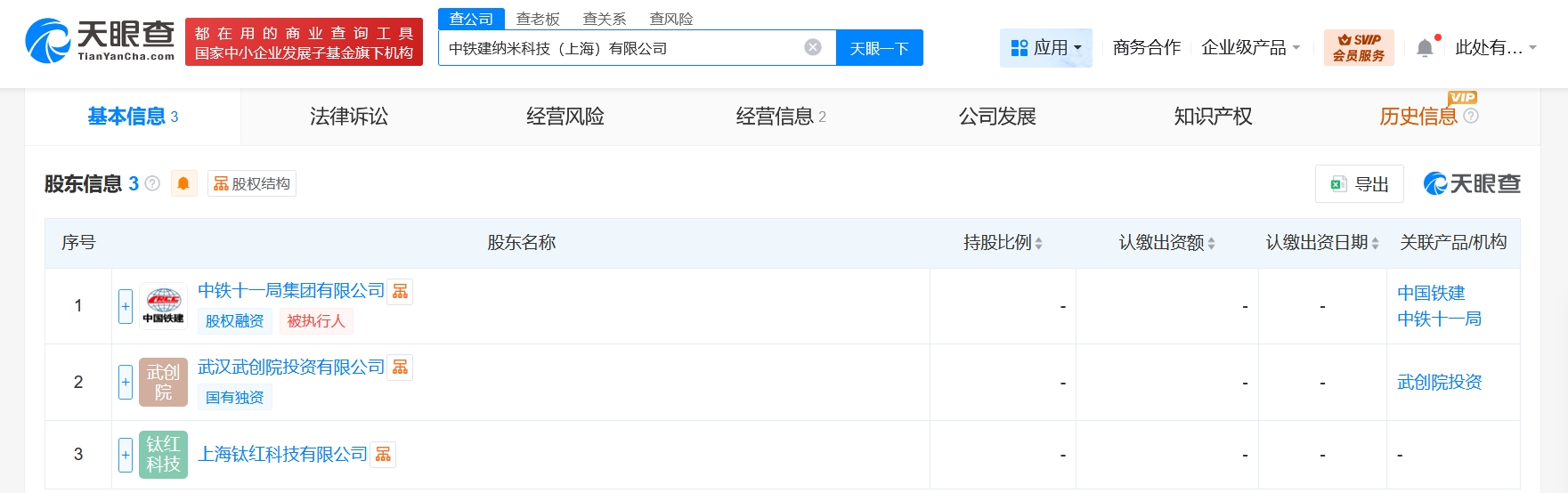Open the 企业级产品 dropdown
The image size is (1568, 493).
point(1250,48)
